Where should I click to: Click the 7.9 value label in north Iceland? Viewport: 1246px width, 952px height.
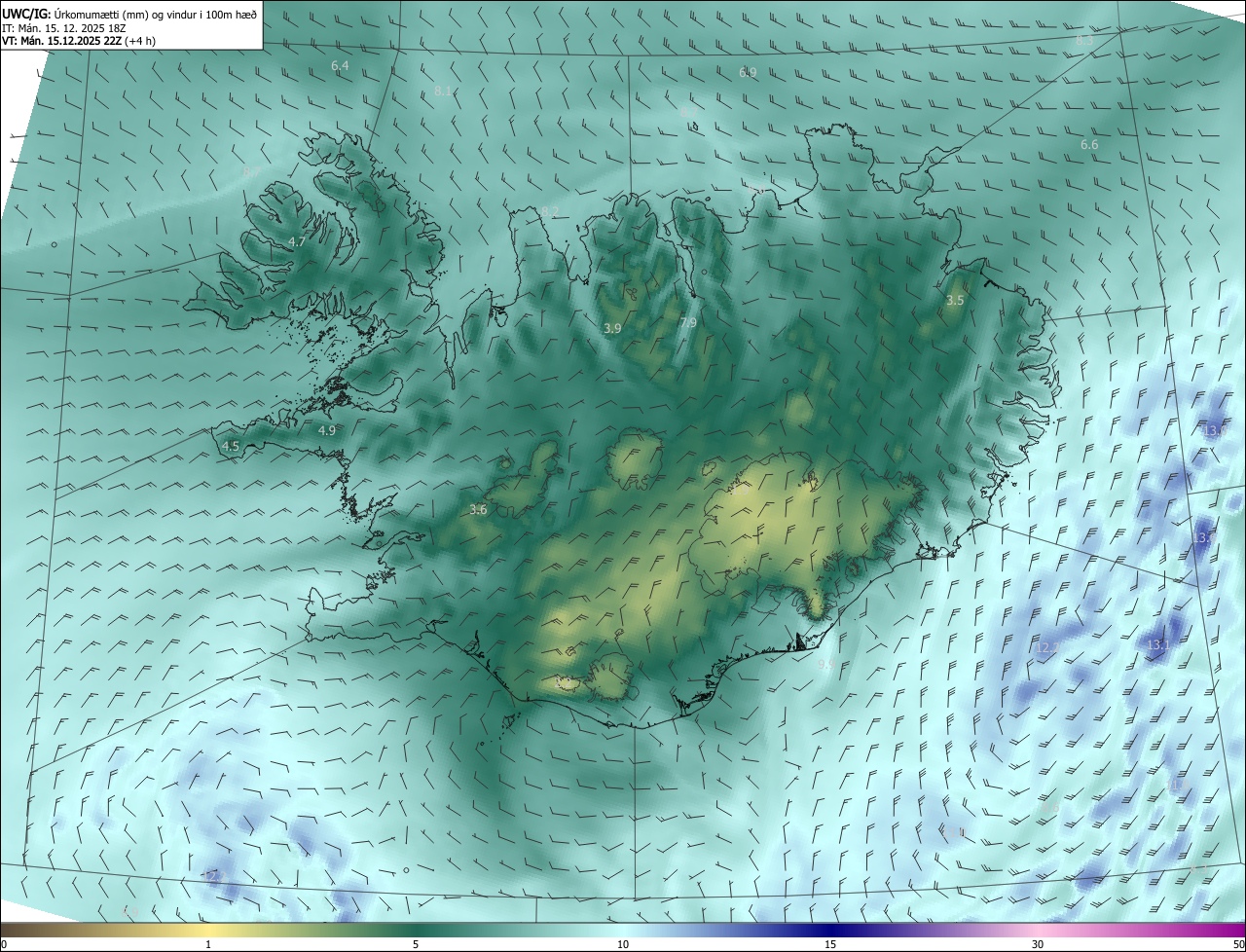[x=688, y=322]
